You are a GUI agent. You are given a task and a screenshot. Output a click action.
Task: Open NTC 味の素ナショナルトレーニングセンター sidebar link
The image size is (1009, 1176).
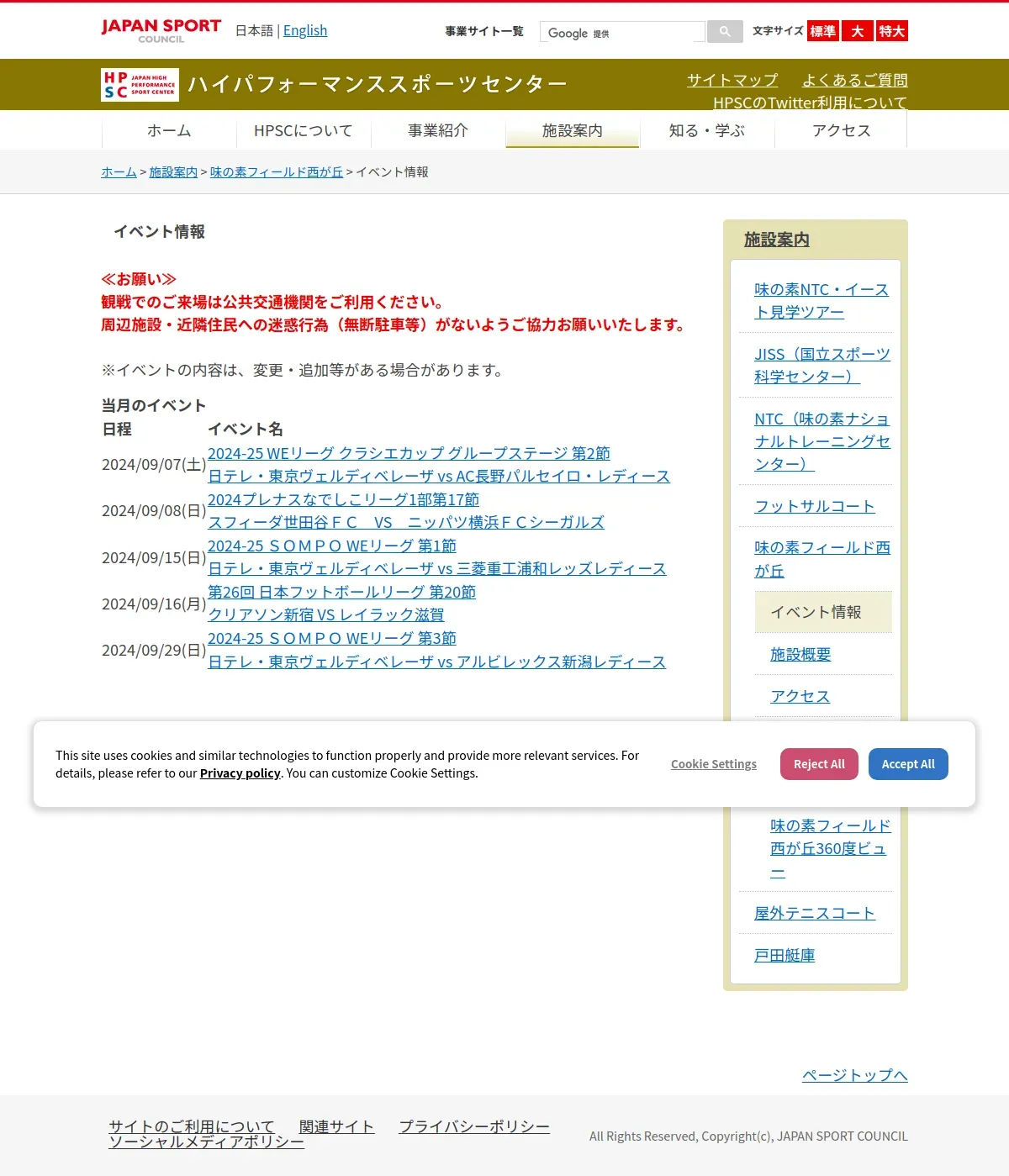[822, 441]
